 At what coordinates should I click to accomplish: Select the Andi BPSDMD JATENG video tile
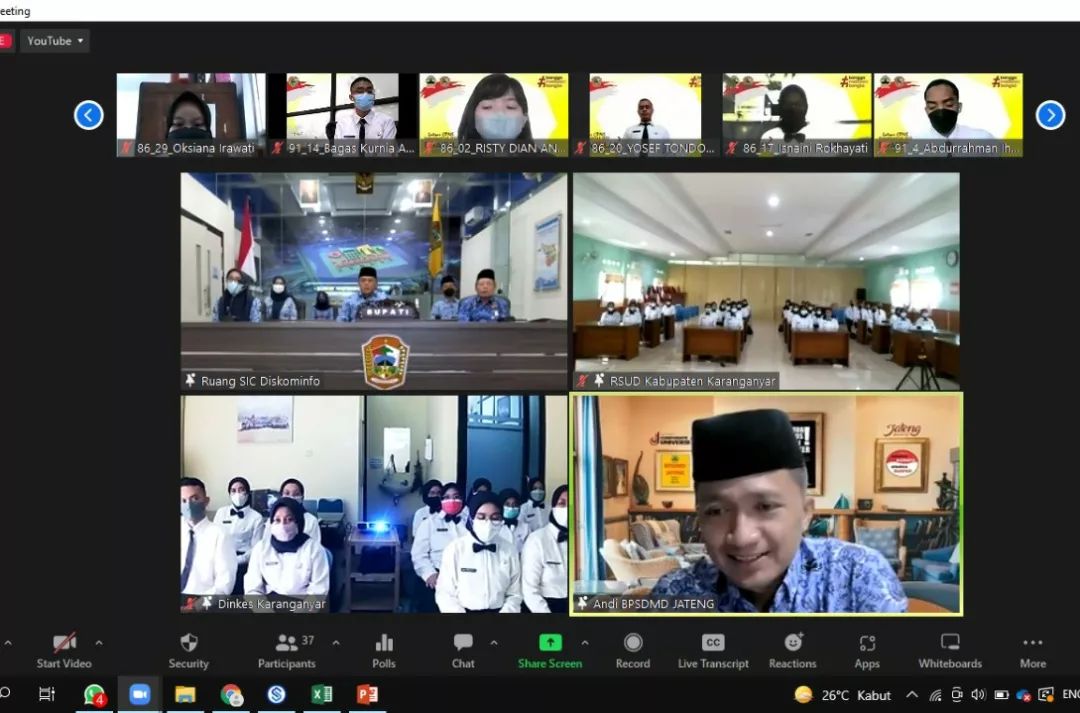(x=766, y=503)
